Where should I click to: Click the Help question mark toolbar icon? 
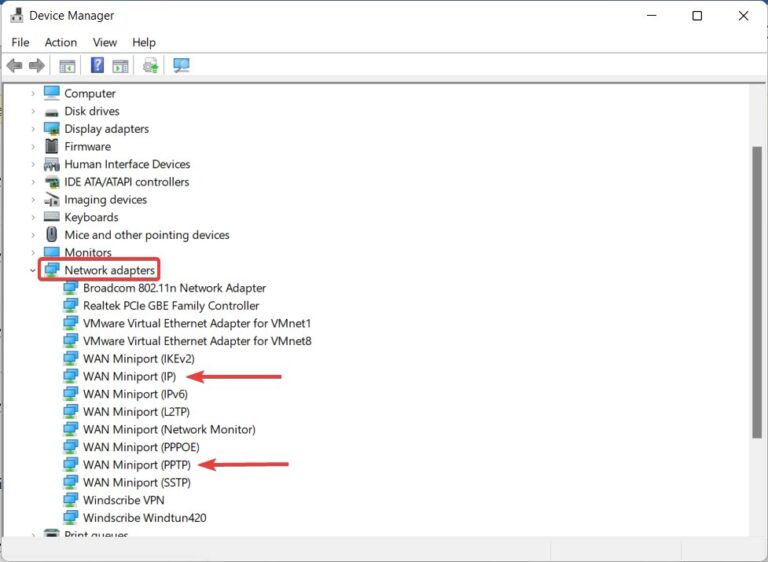point(97,65)
